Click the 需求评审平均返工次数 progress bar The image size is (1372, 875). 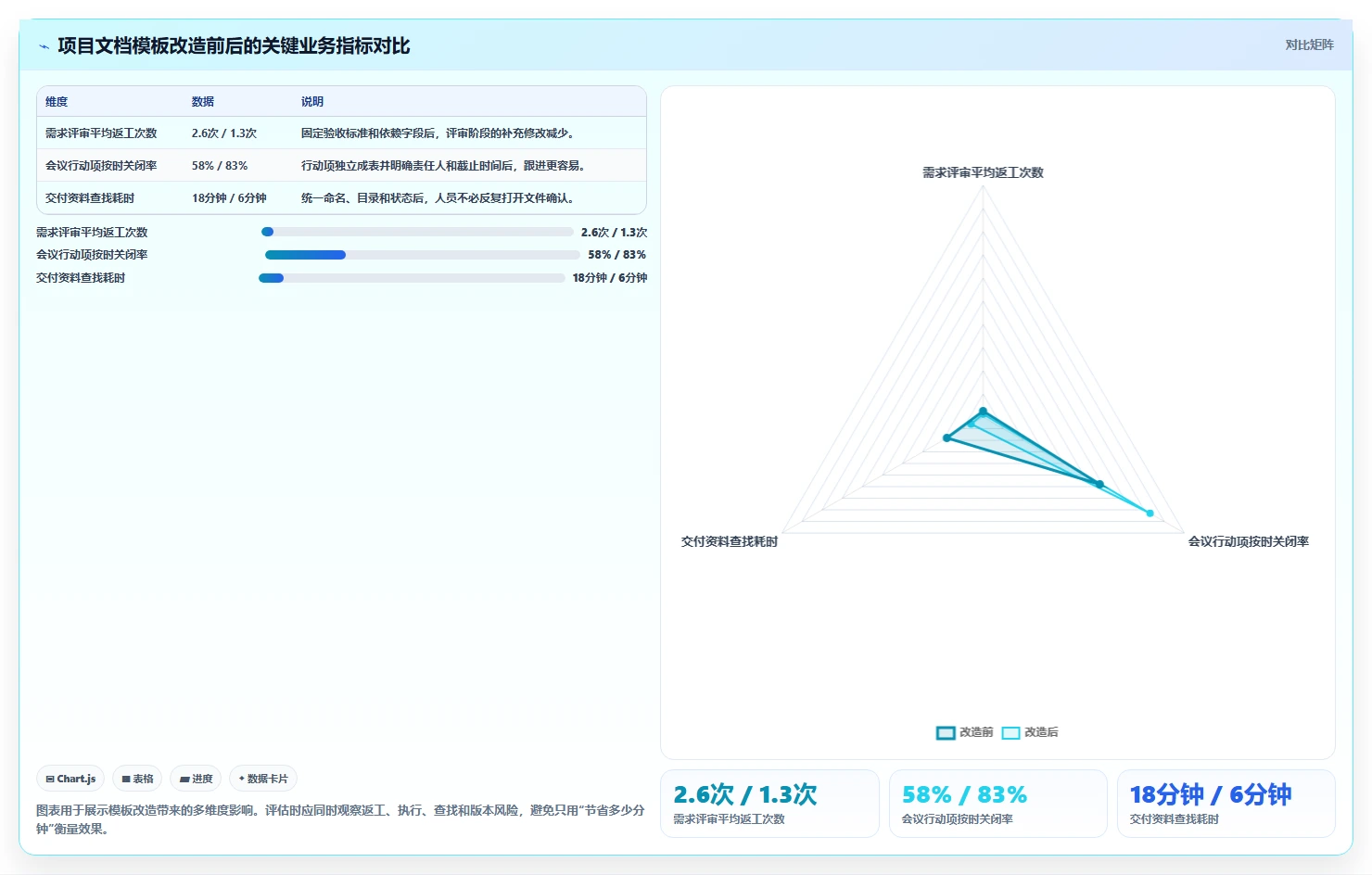coord(417,232)
